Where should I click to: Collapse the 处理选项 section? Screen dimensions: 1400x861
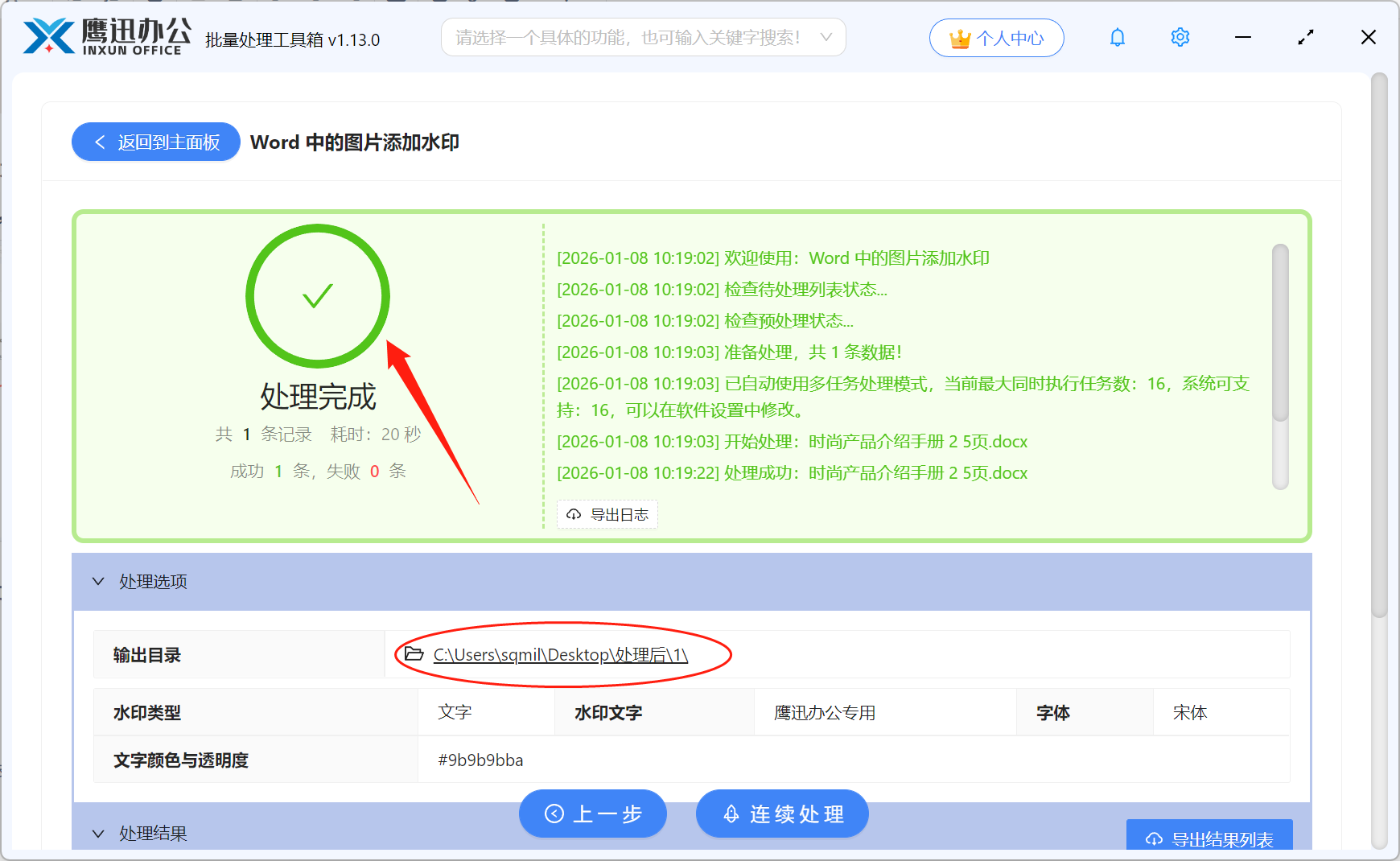tap(98, 581)
